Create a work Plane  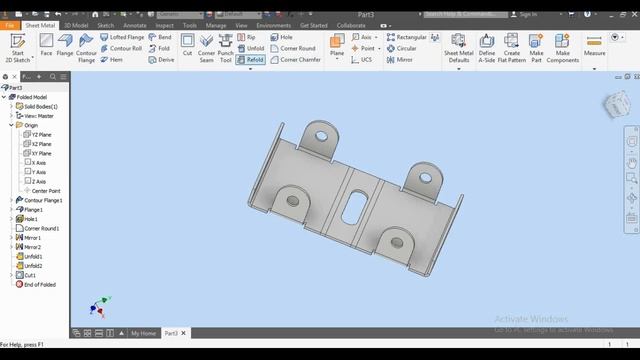tap(337, 44)
